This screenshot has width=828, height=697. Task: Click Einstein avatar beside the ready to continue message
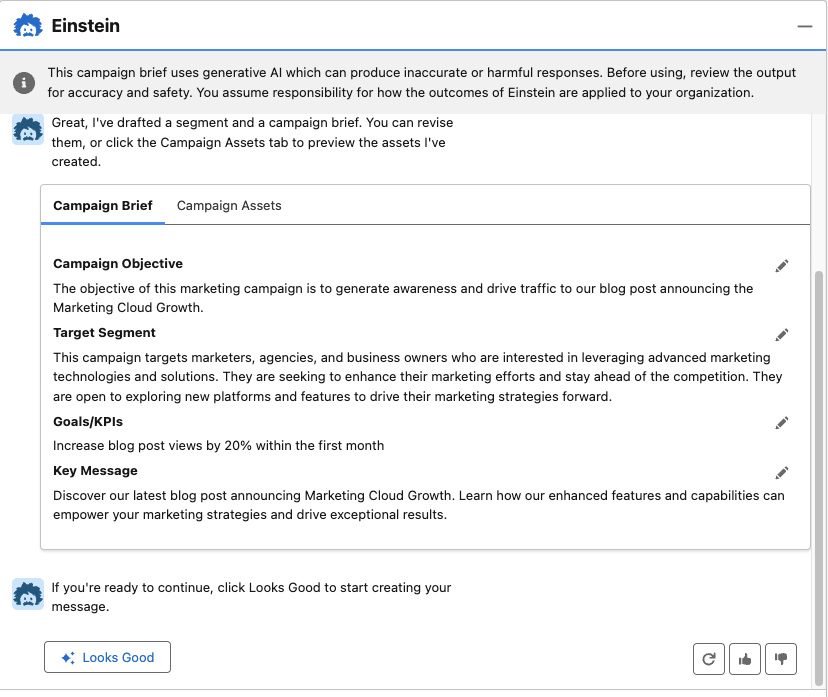(28, 594)
